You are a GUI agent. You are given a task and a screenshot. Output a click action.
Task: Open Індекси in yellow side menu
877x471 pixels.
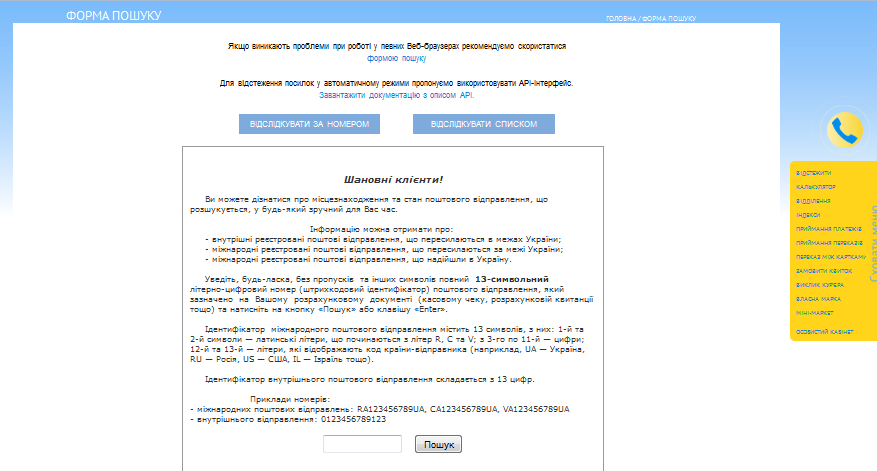point(808,215)
